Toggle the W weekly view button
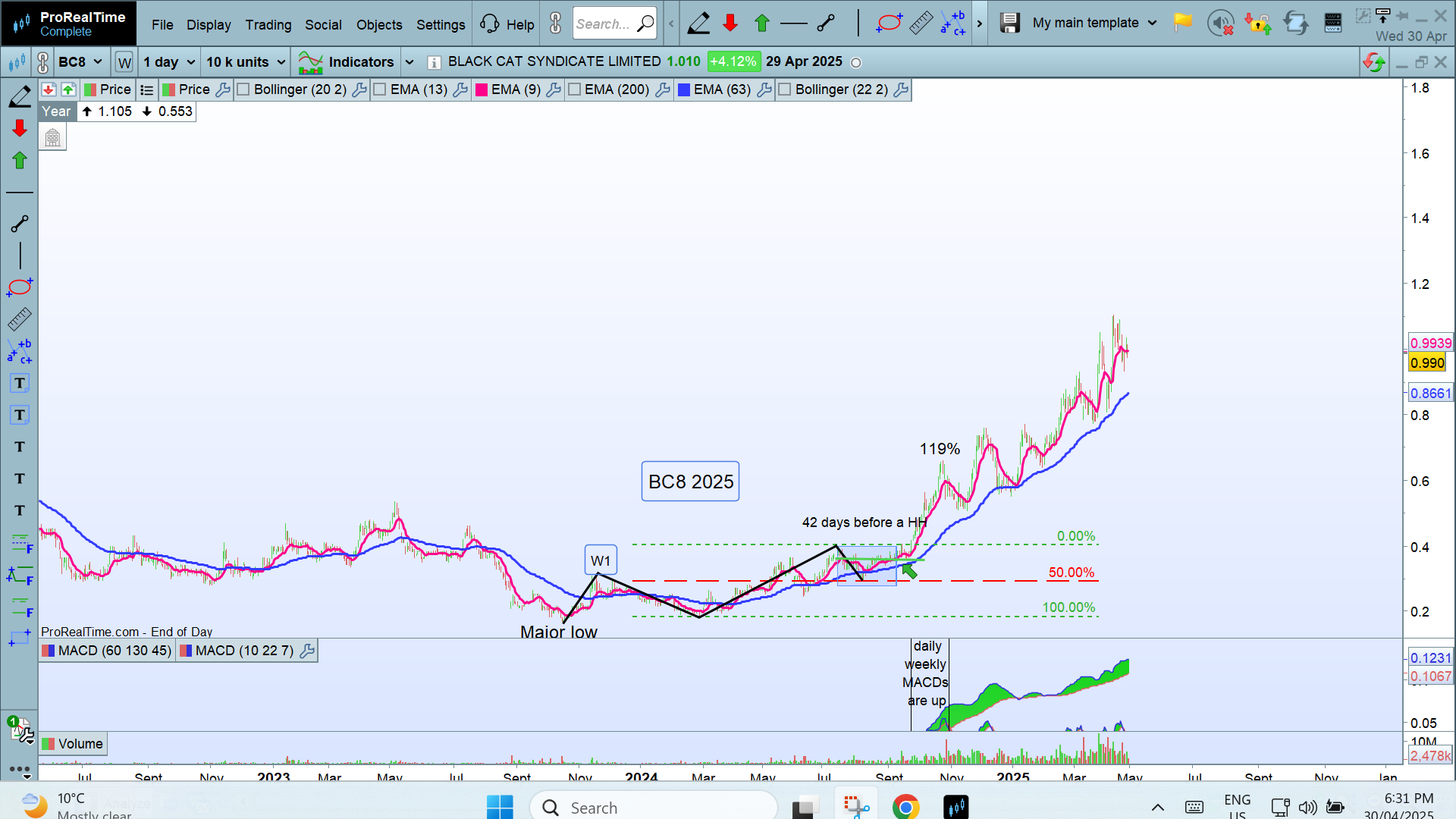1456x819 pixels. (124, 62)
